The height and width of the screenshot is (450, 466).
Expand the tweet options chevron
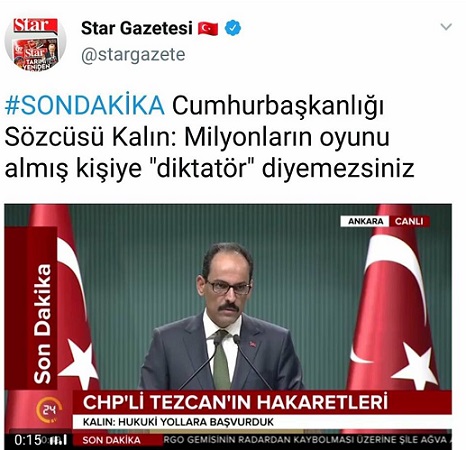point(446,27)
